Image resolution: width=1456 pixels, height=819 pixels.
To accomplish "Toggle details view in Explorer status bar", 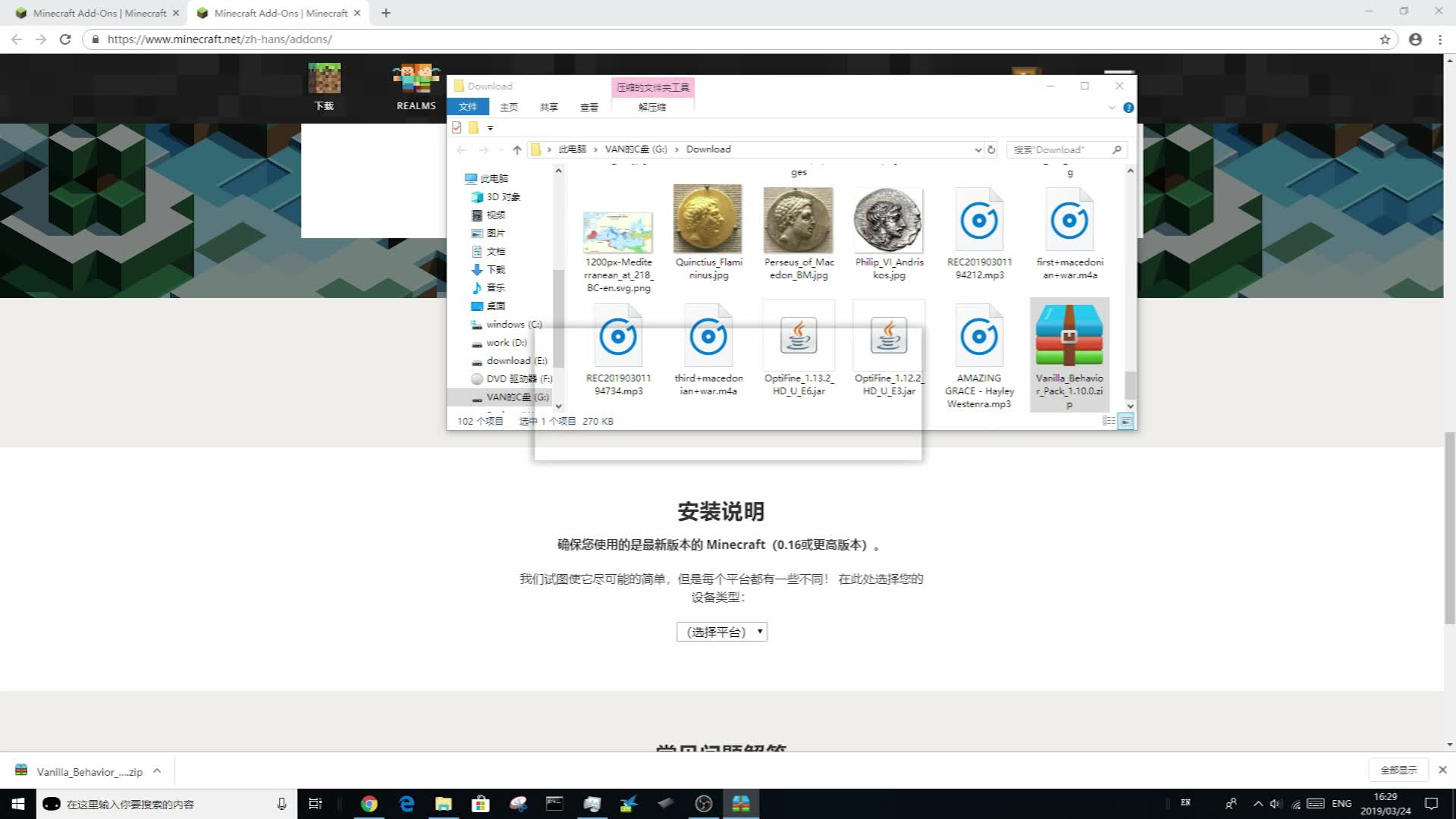I will pos(1109,421).
